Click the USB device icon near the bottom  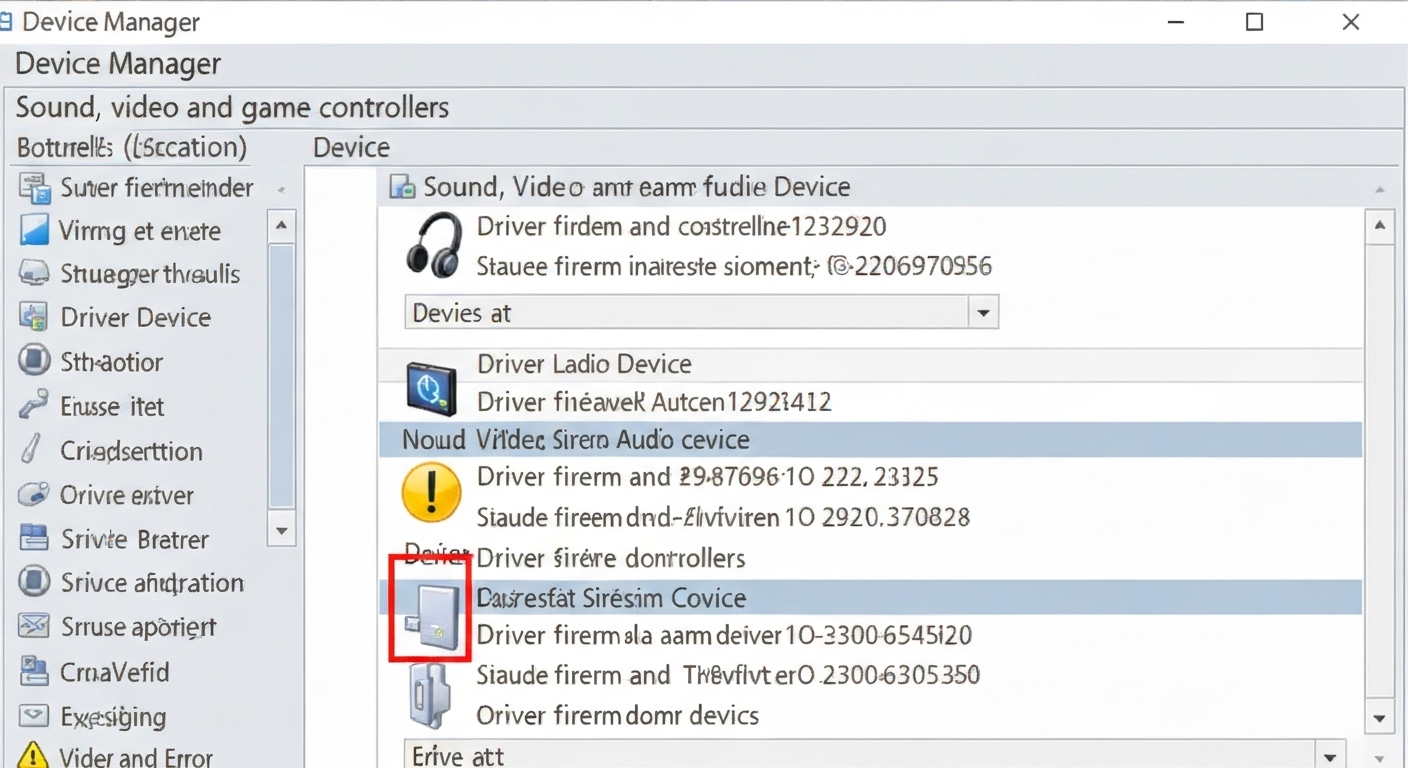(430, 694)
